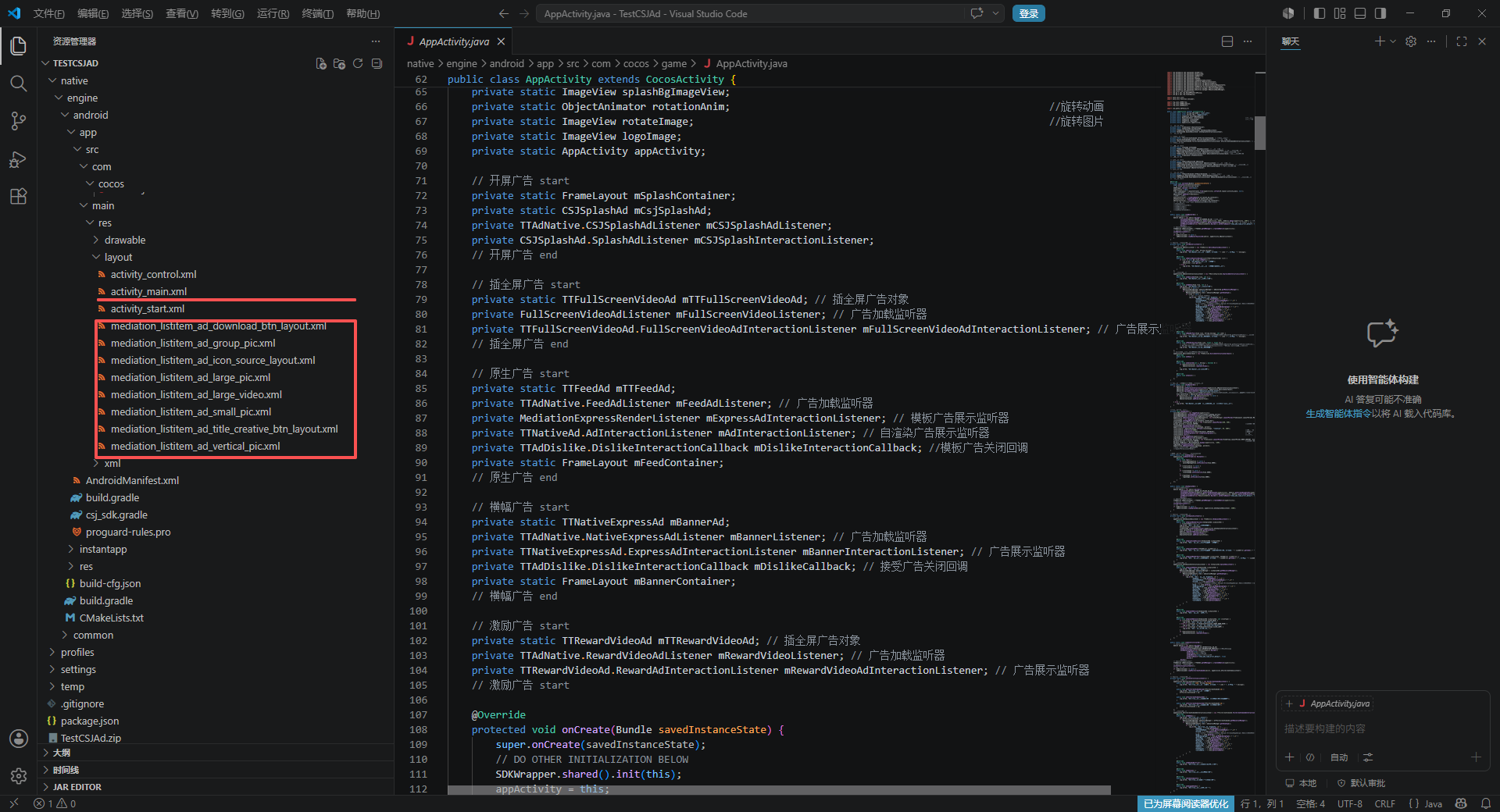Open Run and Debug view
This screenshot has height=812, width=1500.
(19, 159)
